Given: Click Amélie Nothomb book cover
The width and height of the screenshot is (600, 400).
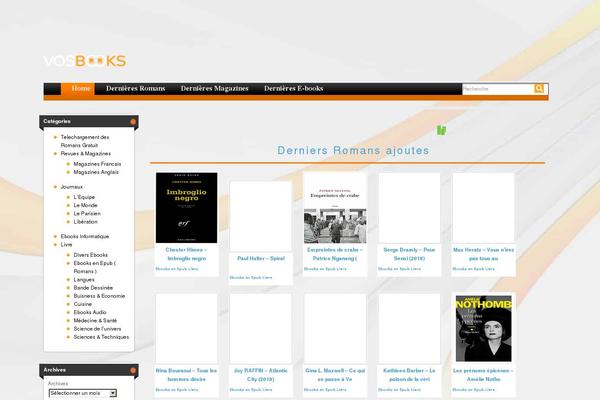Looking at the screenshot, I should 483,328.
